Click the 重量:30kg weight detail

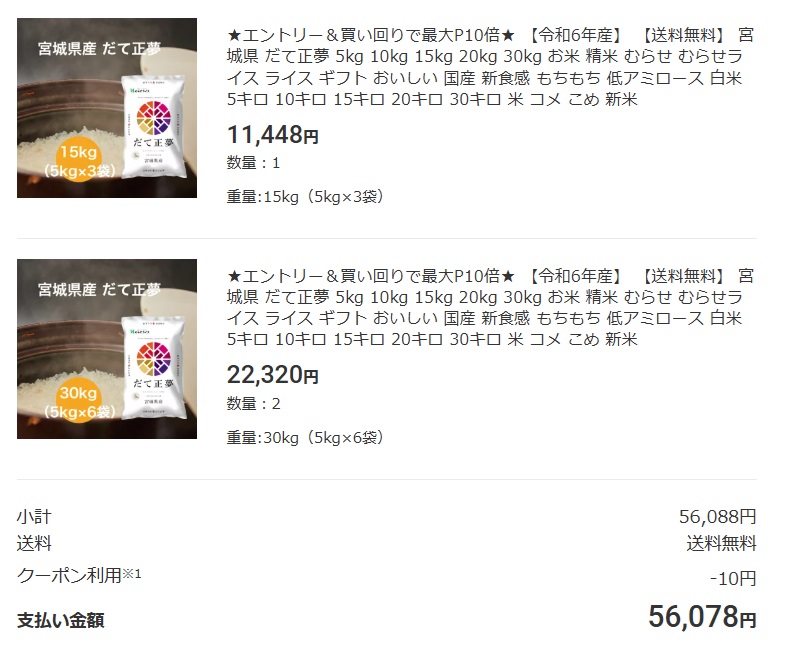pos(305,437)
